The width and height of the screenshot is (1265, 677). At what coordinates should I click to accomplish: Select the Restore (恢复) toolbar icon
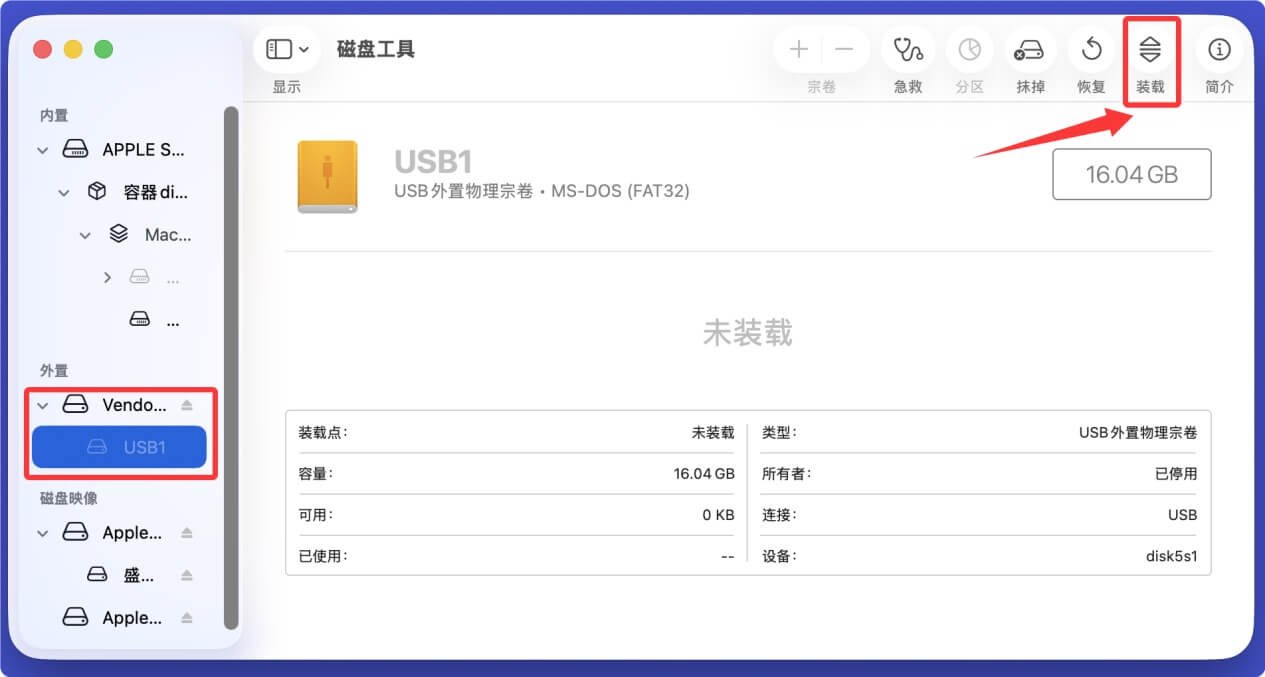[x=1090, y=48]
